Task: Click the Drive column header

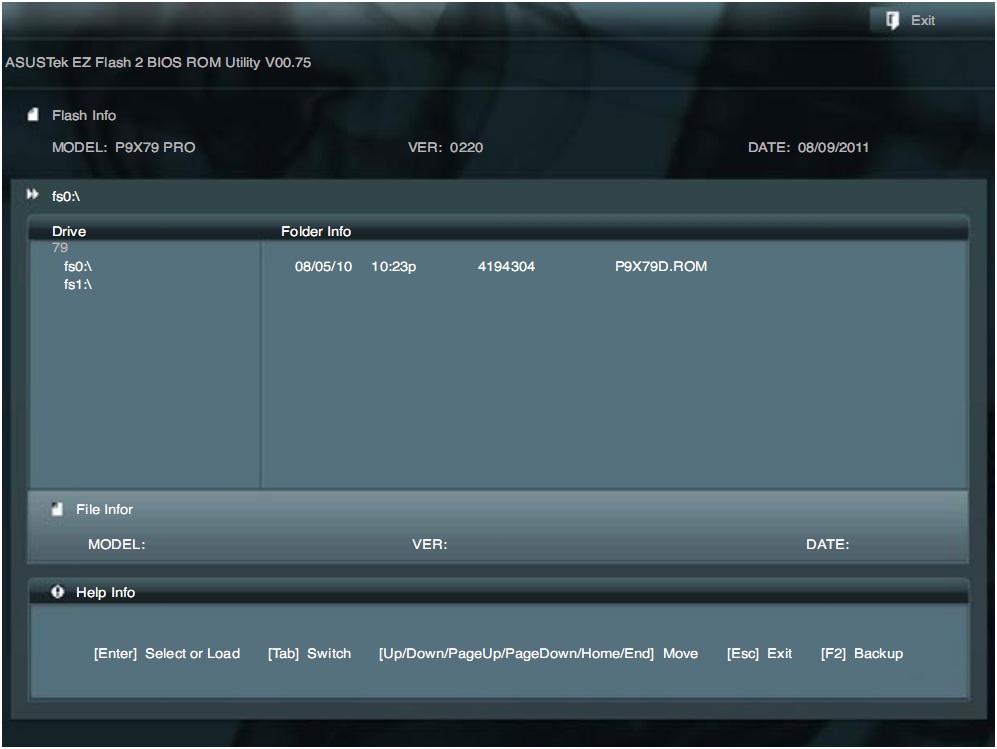Action: [69, 231]
